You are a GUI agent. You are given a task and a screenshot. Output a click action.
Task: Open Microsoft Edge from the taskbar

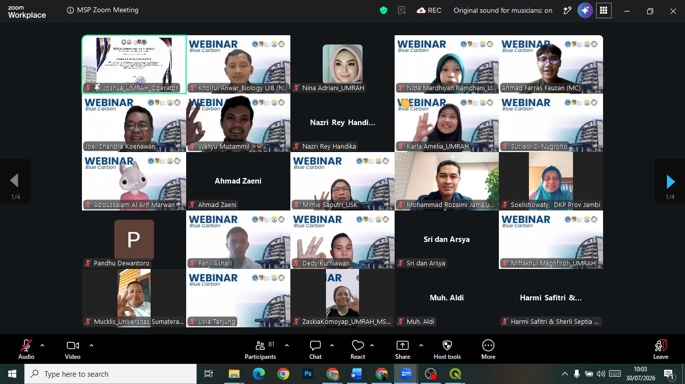point(259,374)
